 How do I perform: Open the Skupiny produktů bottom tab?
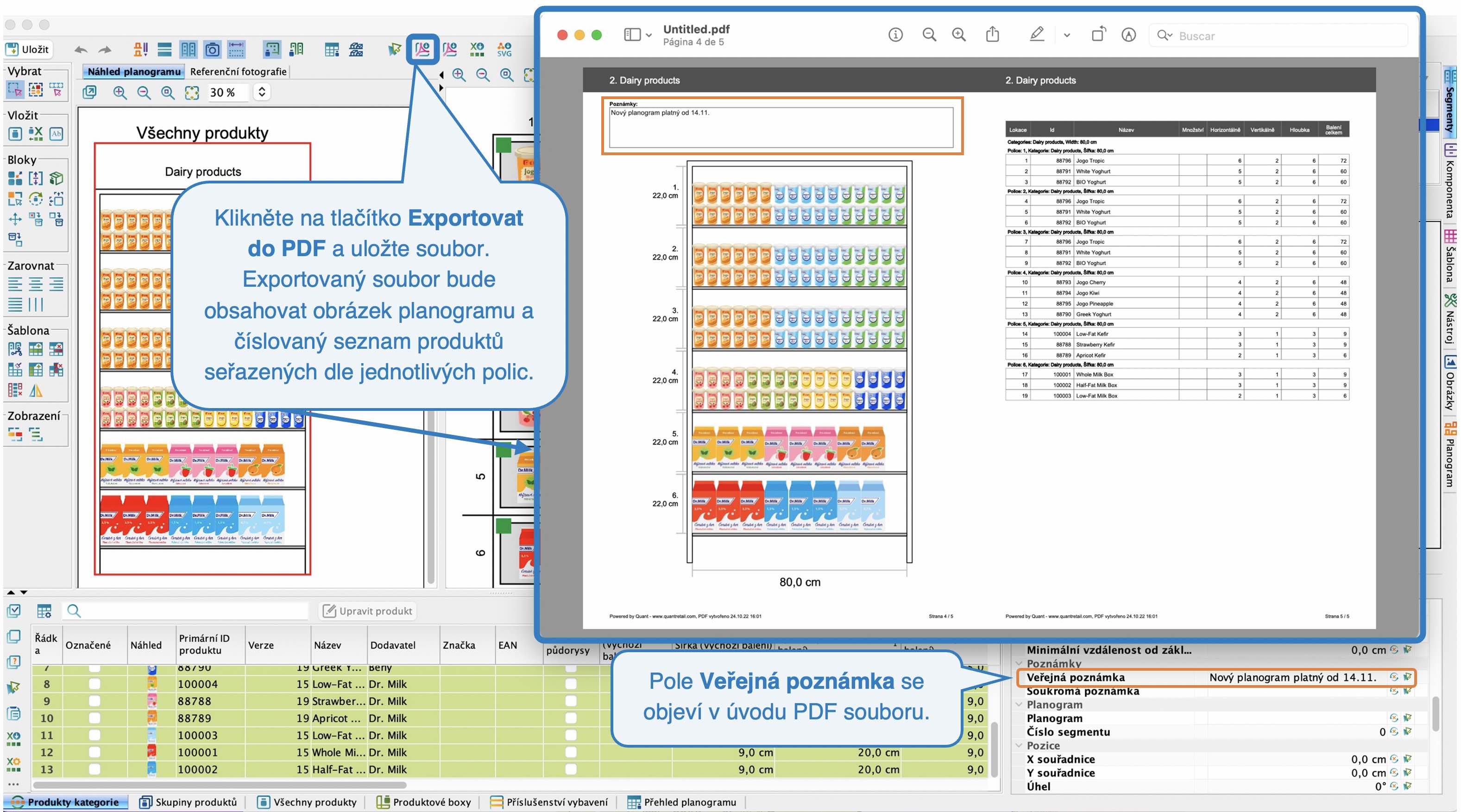(189, 802)
